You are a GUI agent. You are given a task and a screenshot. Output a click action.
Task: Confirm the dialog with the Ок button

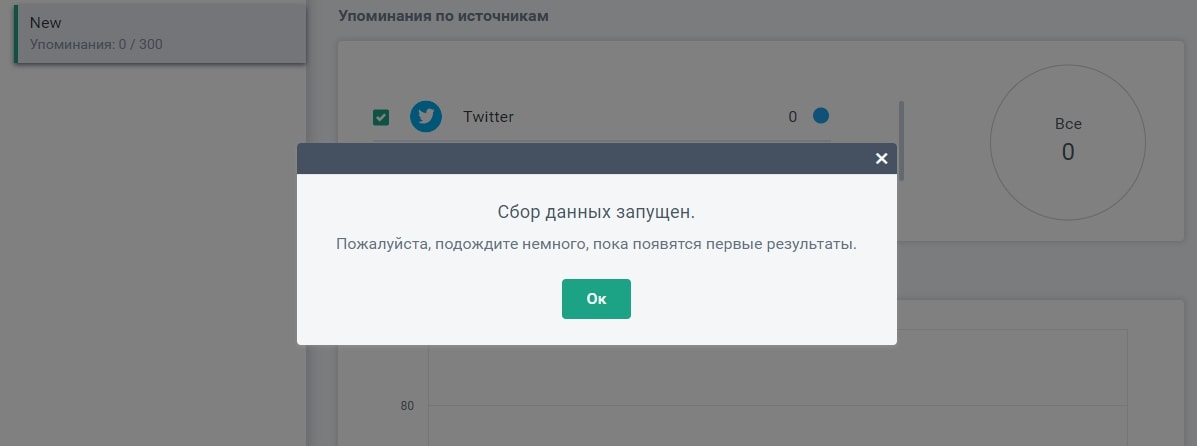click(596, 299)
